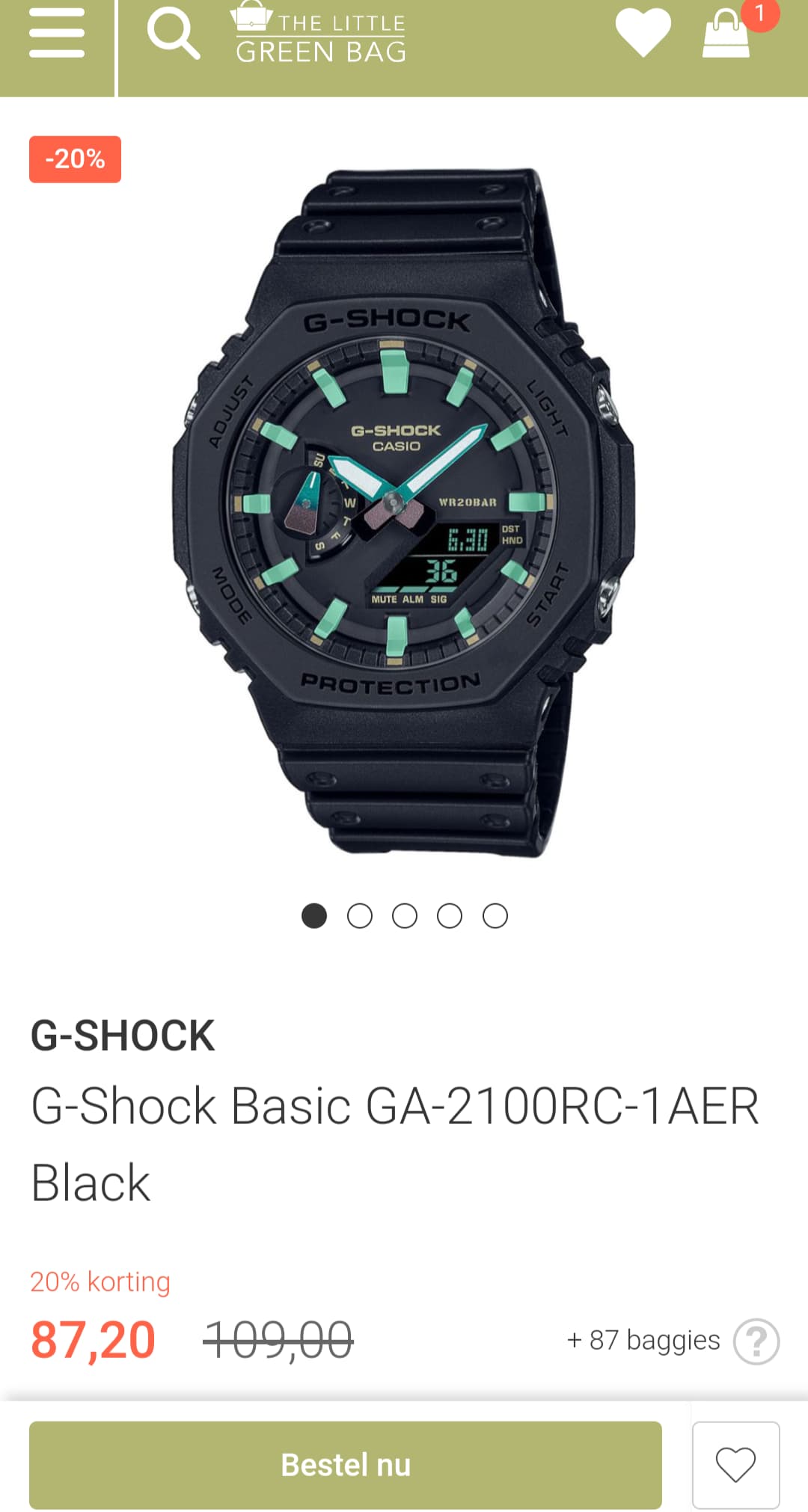808x1512 pixels.
Task: Open the hamburger navigation menu
Action: pyautogui.click(x=57, y=34)
